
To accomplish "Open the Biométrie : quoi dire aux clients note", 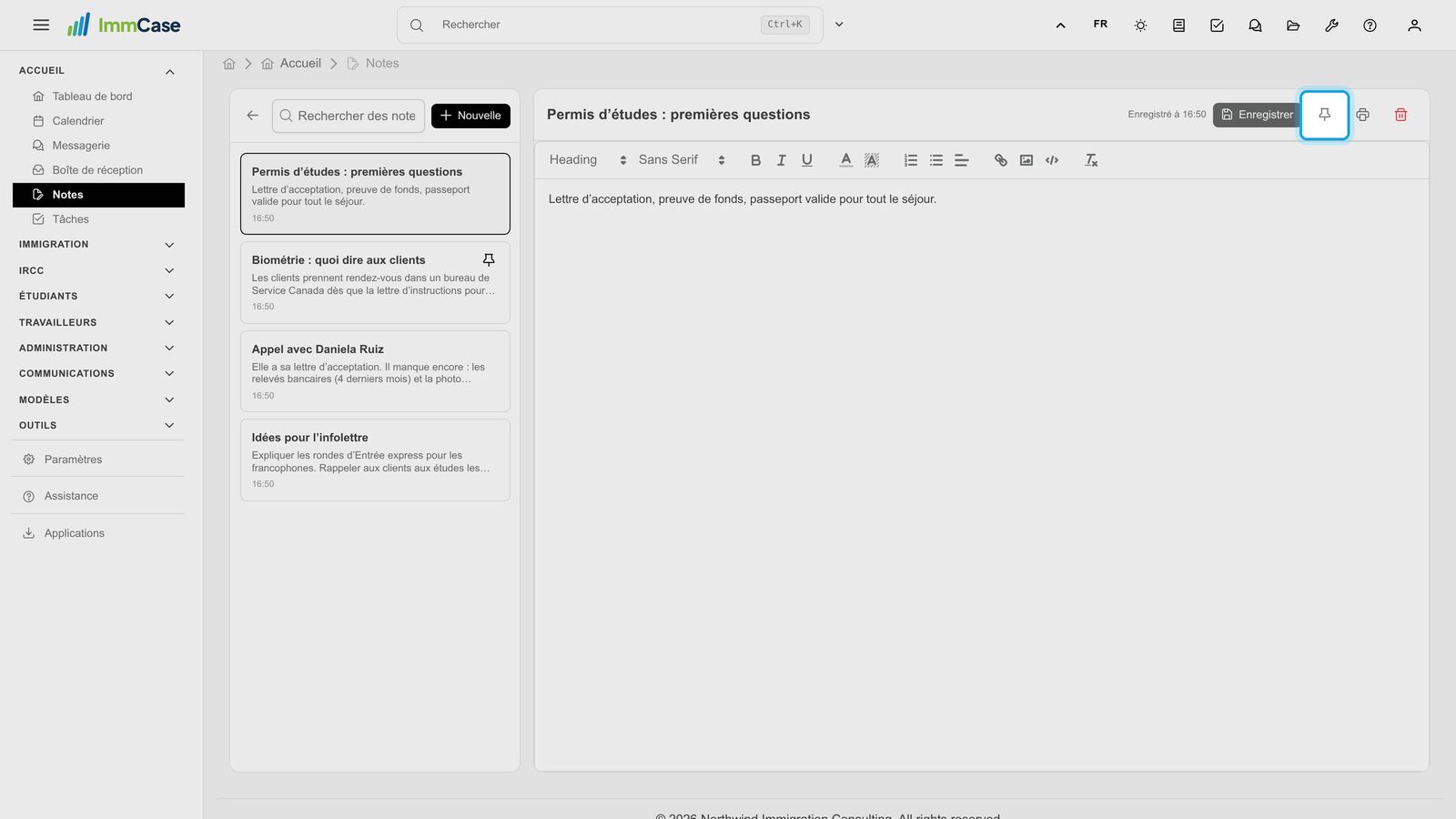I will pos(375,282).
